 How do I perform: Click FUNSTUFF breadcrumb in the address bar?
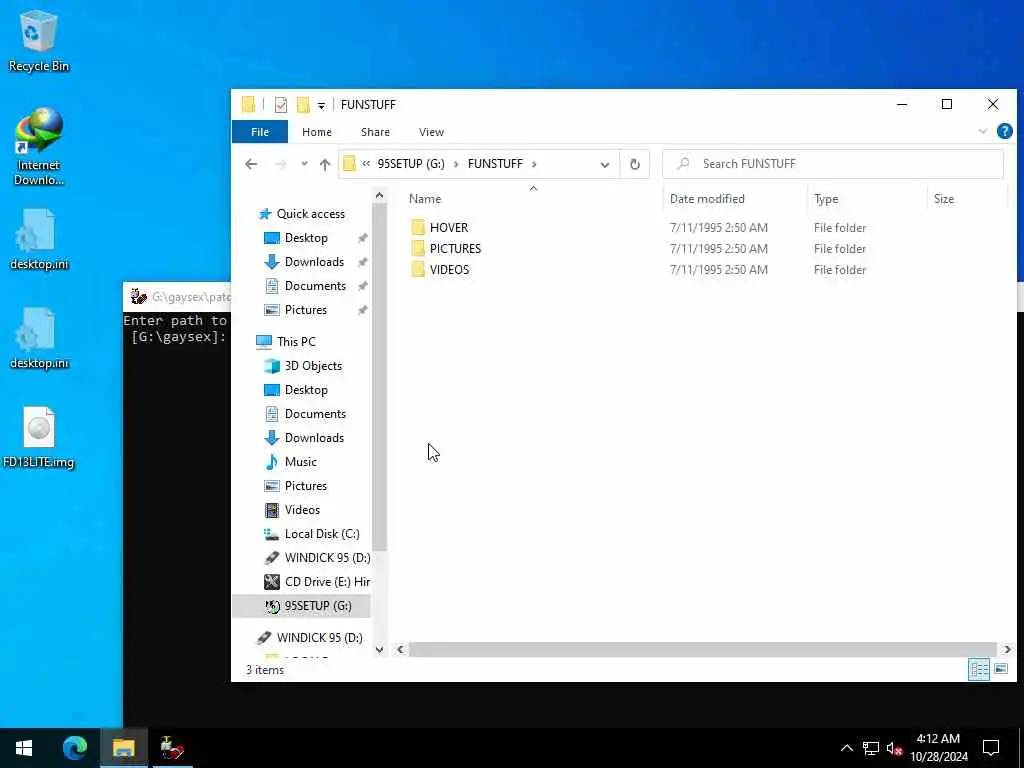[x=495, y=164]
